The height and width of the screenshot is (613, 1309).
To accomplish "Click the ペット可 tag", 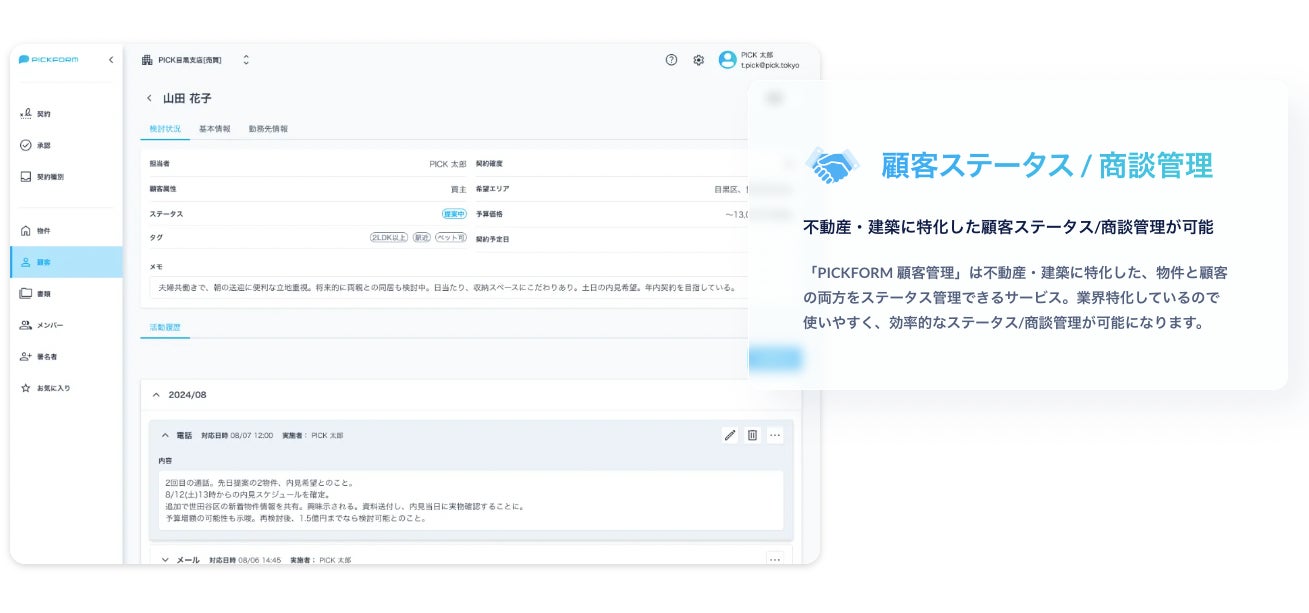I will [450, 238].
